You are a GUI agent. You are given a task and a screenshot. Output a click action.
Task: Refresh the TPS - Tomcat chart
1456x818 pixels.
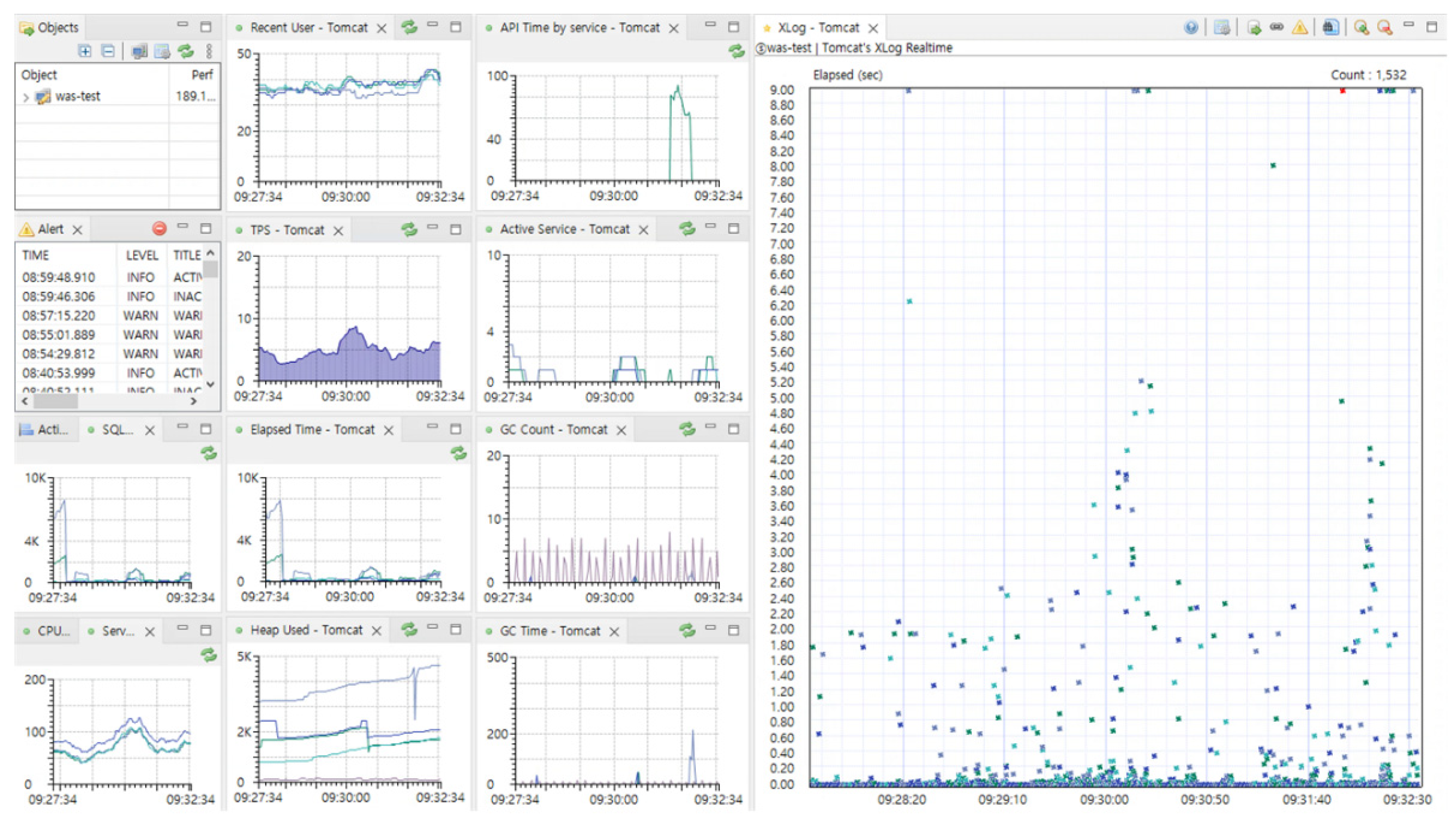[409, 229]
